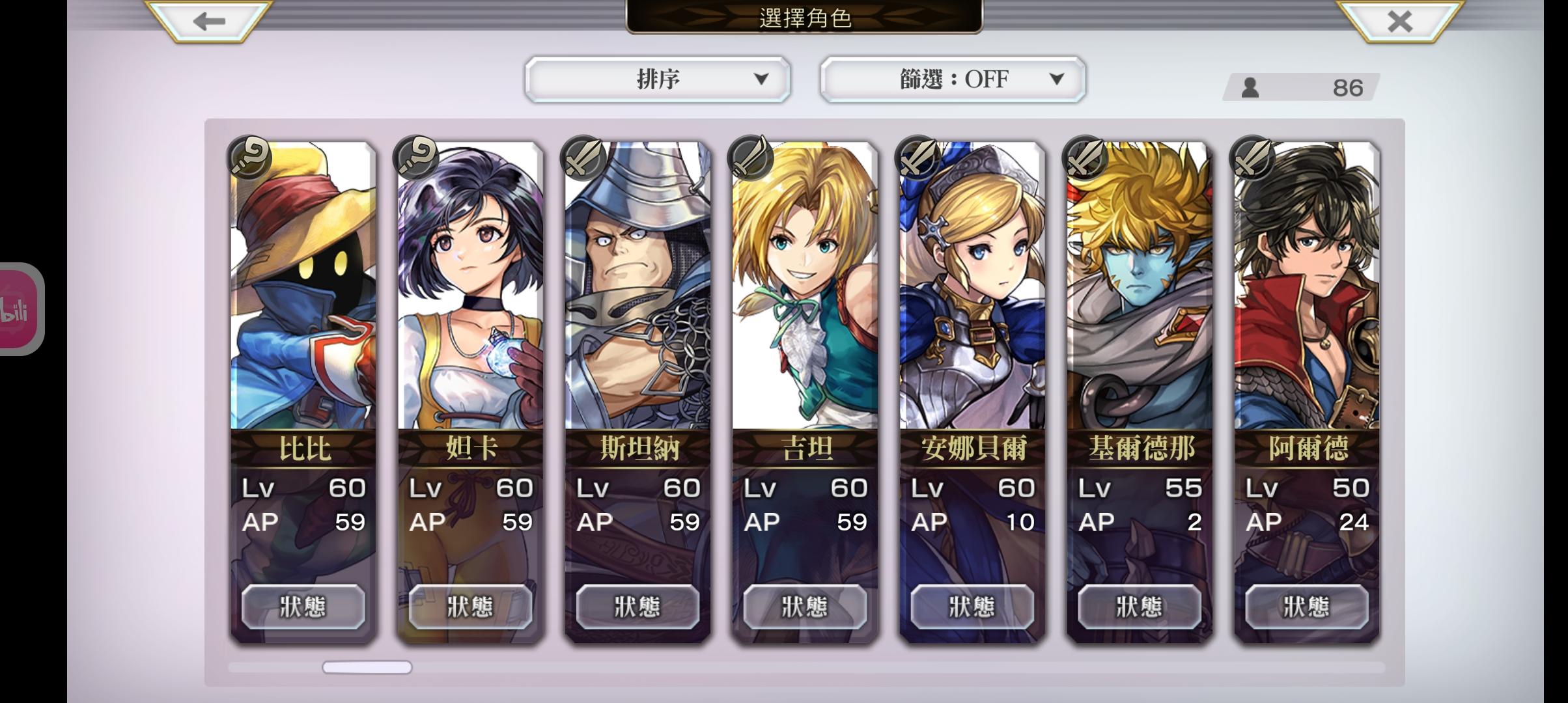Open 狀態 for 比比
Image resolution: width=1568 pixels, height=703 pixels.
303,607
